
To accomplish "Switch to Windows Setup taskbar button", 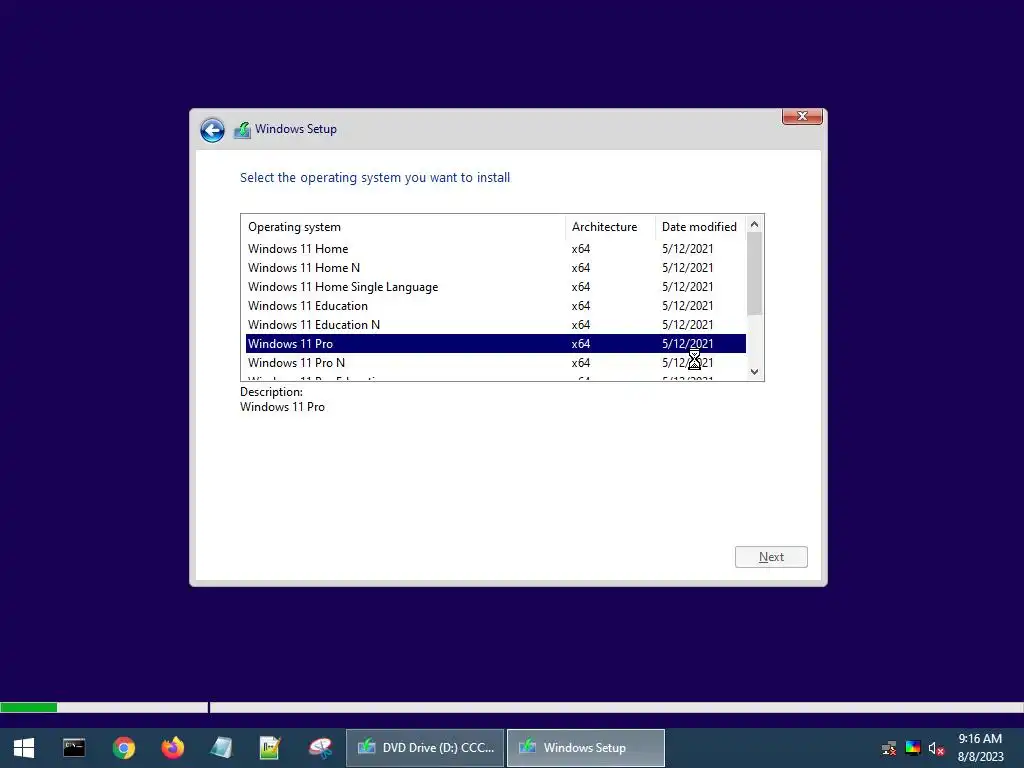I will (586, 748).
